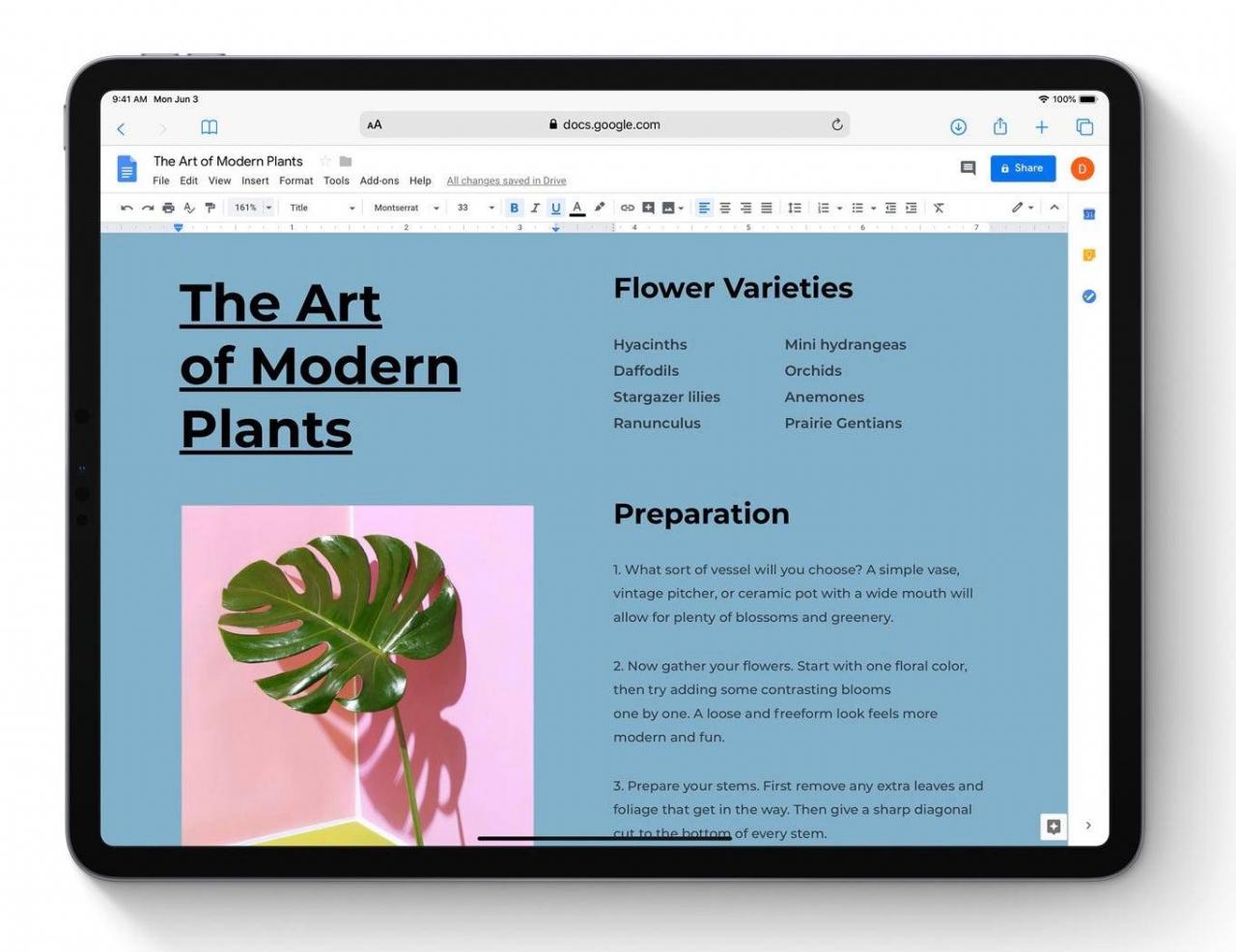Select the monstera leaf image

(x=357, y=675)
